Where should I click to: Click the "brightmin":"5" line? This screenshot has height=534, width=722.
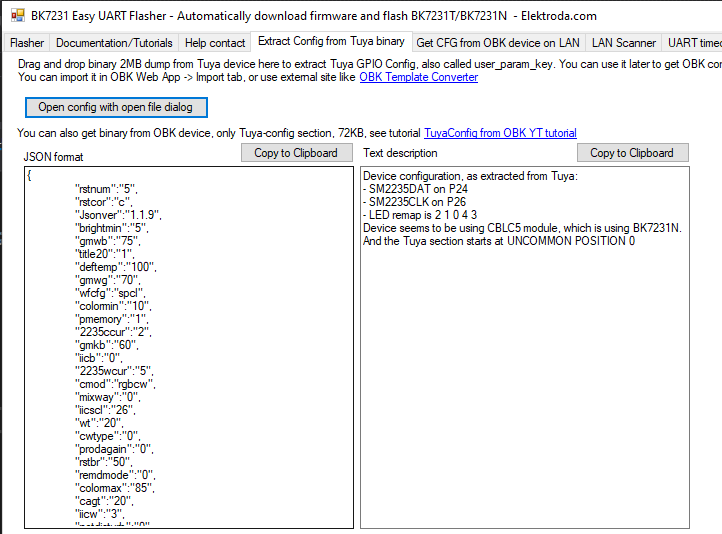coord(111,228)
